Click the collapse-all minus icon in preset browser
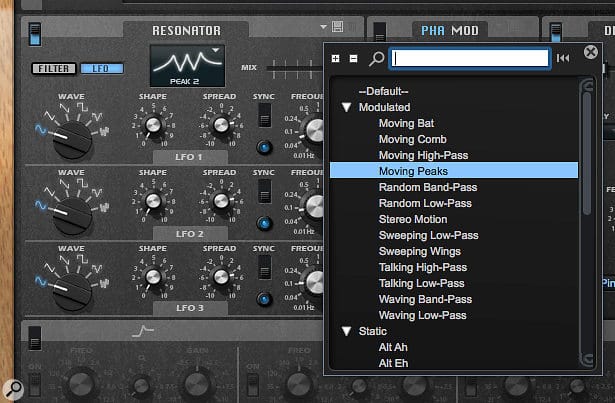The width and height of the screenshot is (615, 403). click(x=354, y=58)
